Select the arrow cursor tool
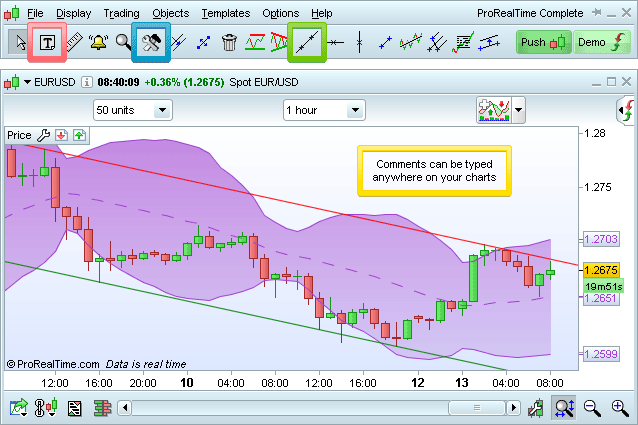Viewport: 638px width, 425px height. [x=20, y=42]
